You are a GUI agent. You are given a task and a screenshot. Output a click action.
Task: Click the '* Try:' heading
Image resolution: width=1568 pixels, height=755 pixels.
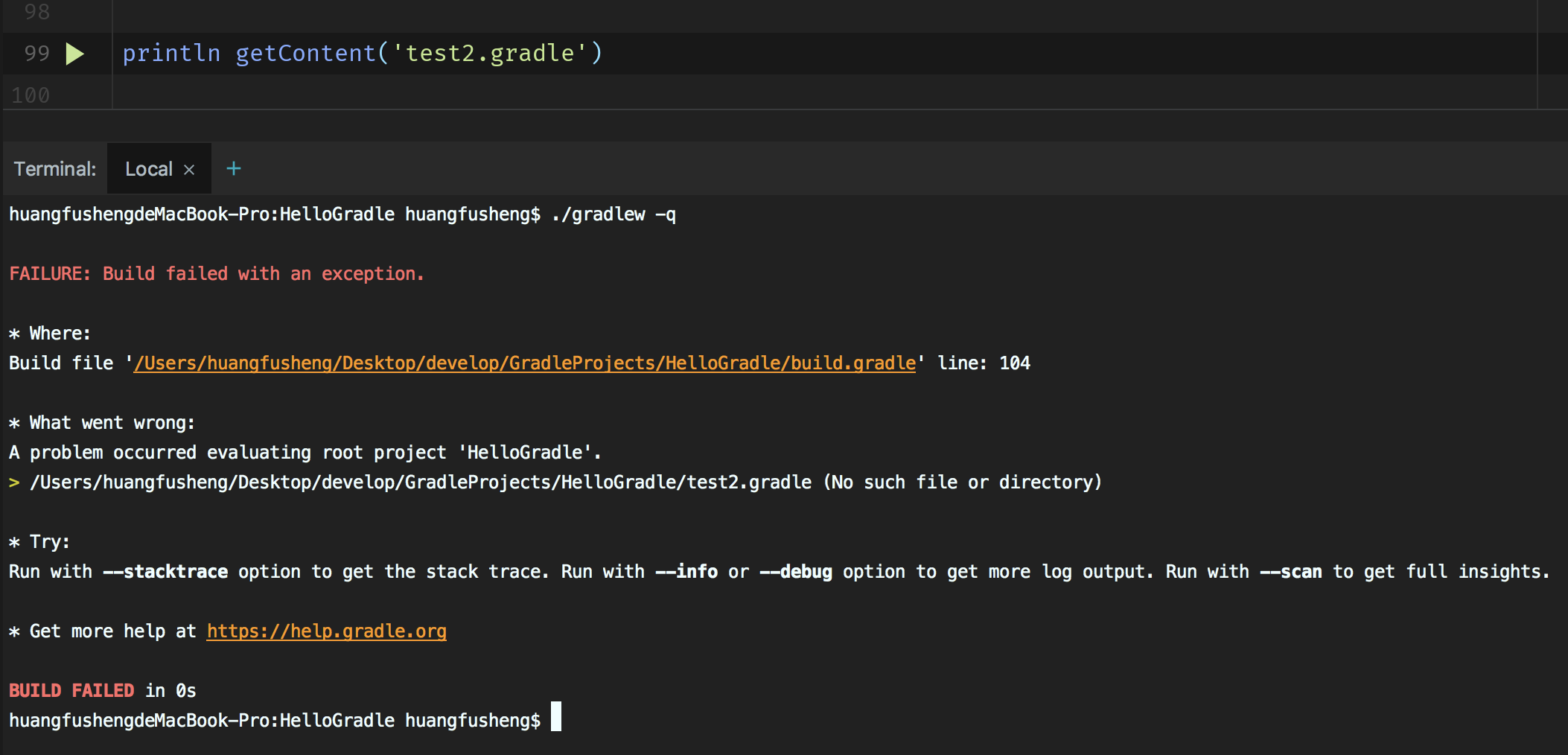click(39, 542)
